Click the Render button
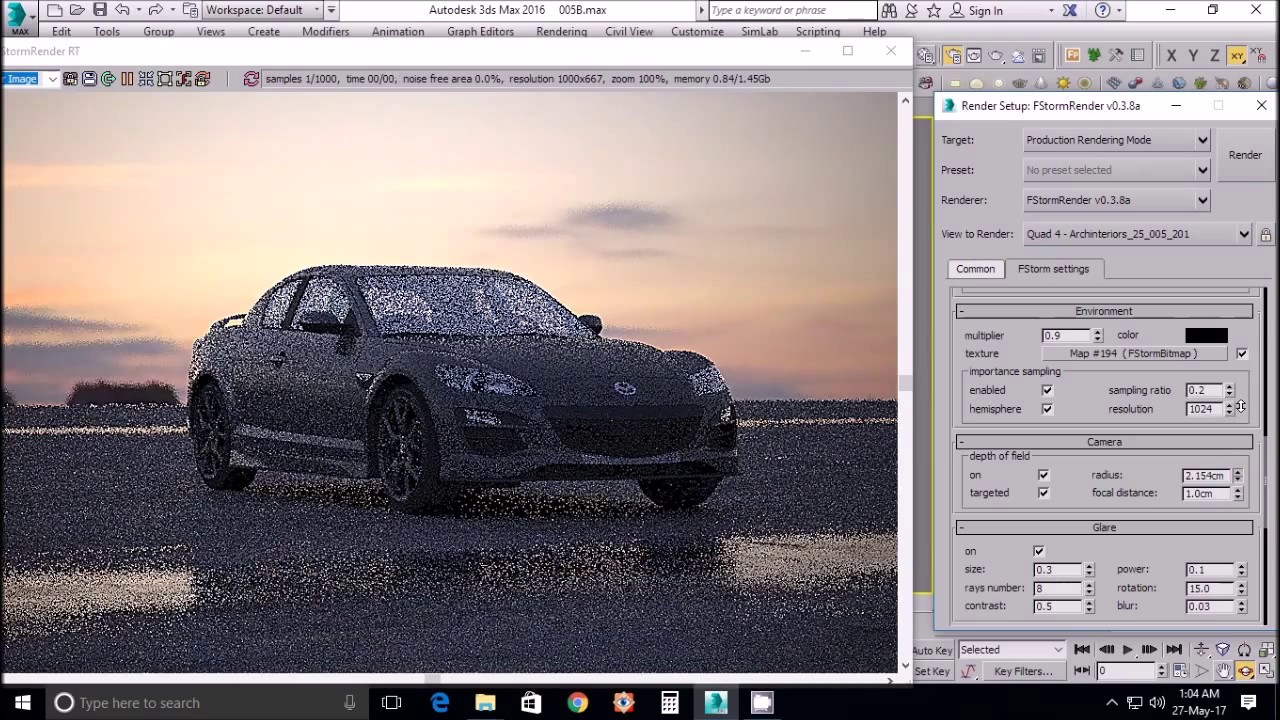Image resolution: width=1280 pixels, height=720 pixels. tap(1245, 155)
